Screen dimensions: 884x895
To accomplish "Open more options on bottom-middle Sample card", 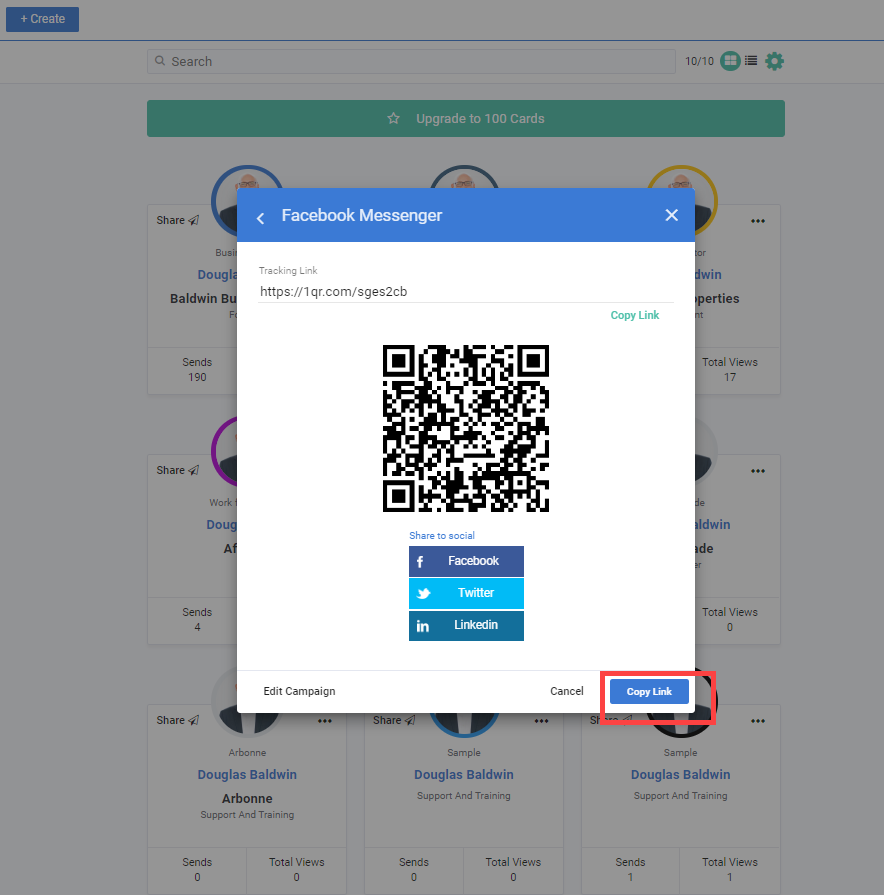I will tap(542, 721).
